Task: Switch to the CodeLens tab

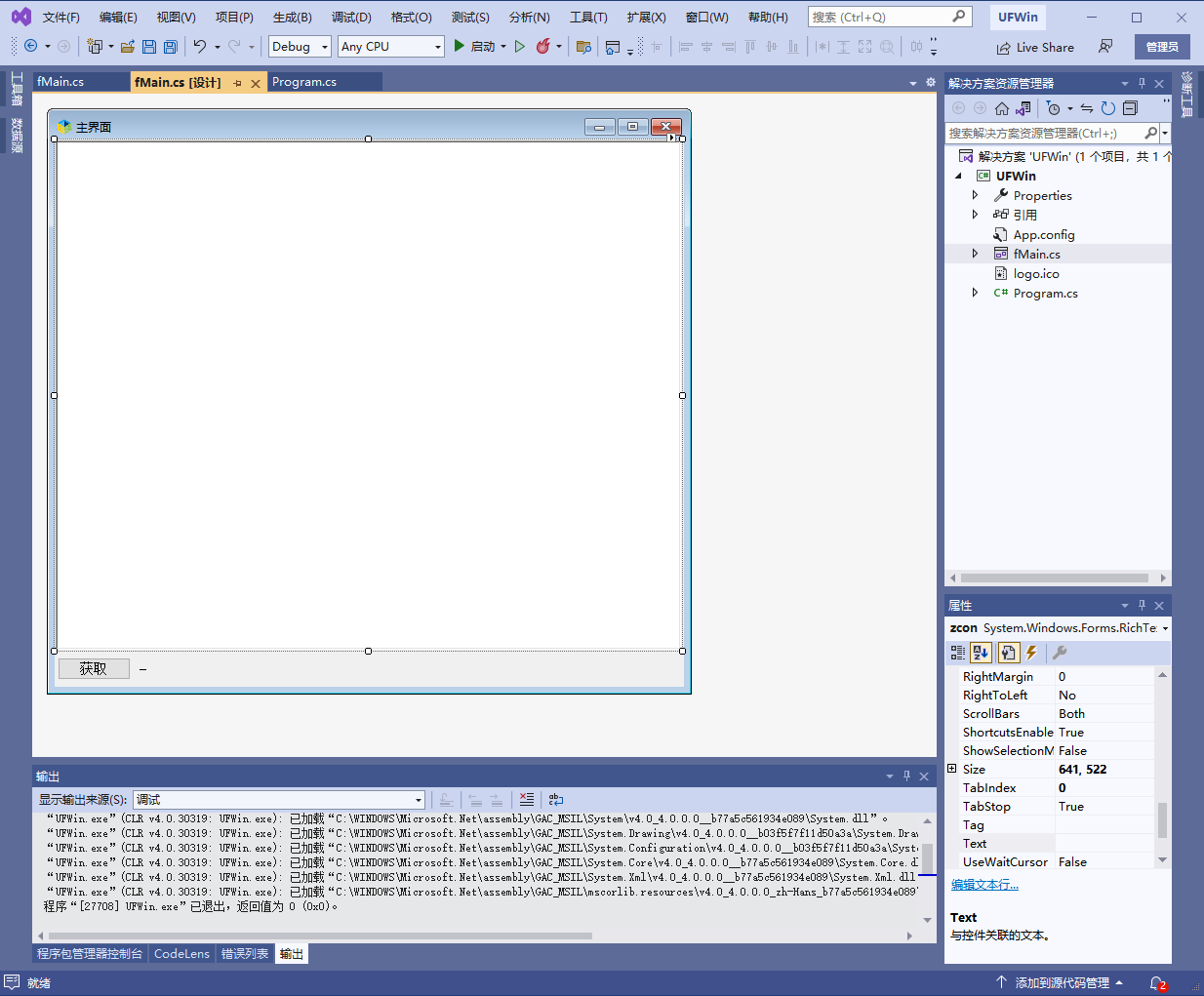Action: pyautogui.click(x=181, y=954)
